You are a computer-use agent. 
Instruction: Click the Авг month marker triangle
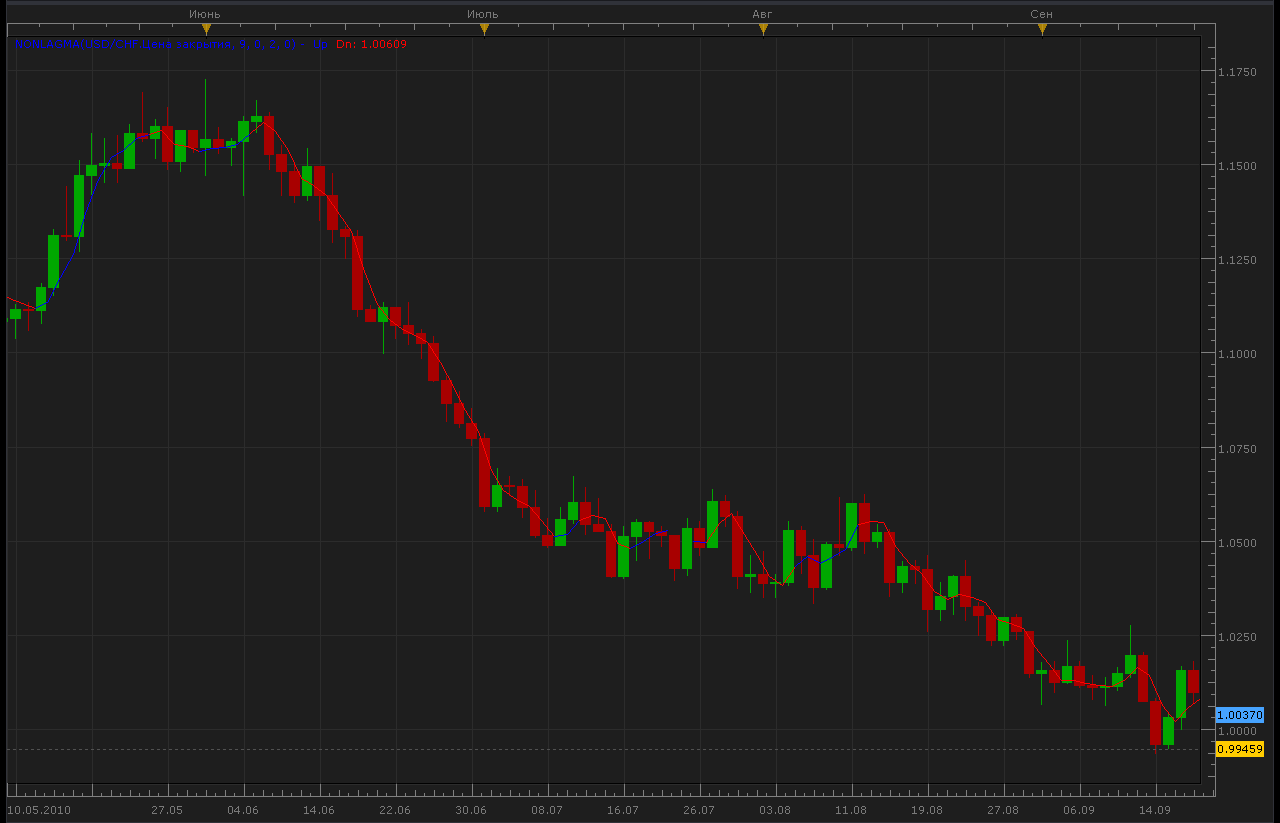point(763,29)
